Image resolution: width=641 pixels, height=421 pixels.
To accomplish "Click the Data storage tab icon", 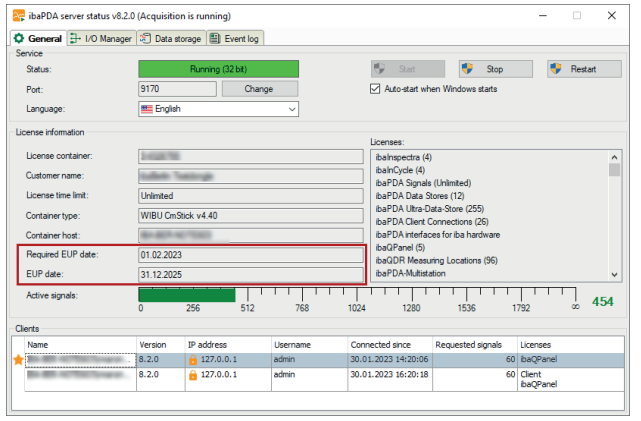I will [146, 38].
